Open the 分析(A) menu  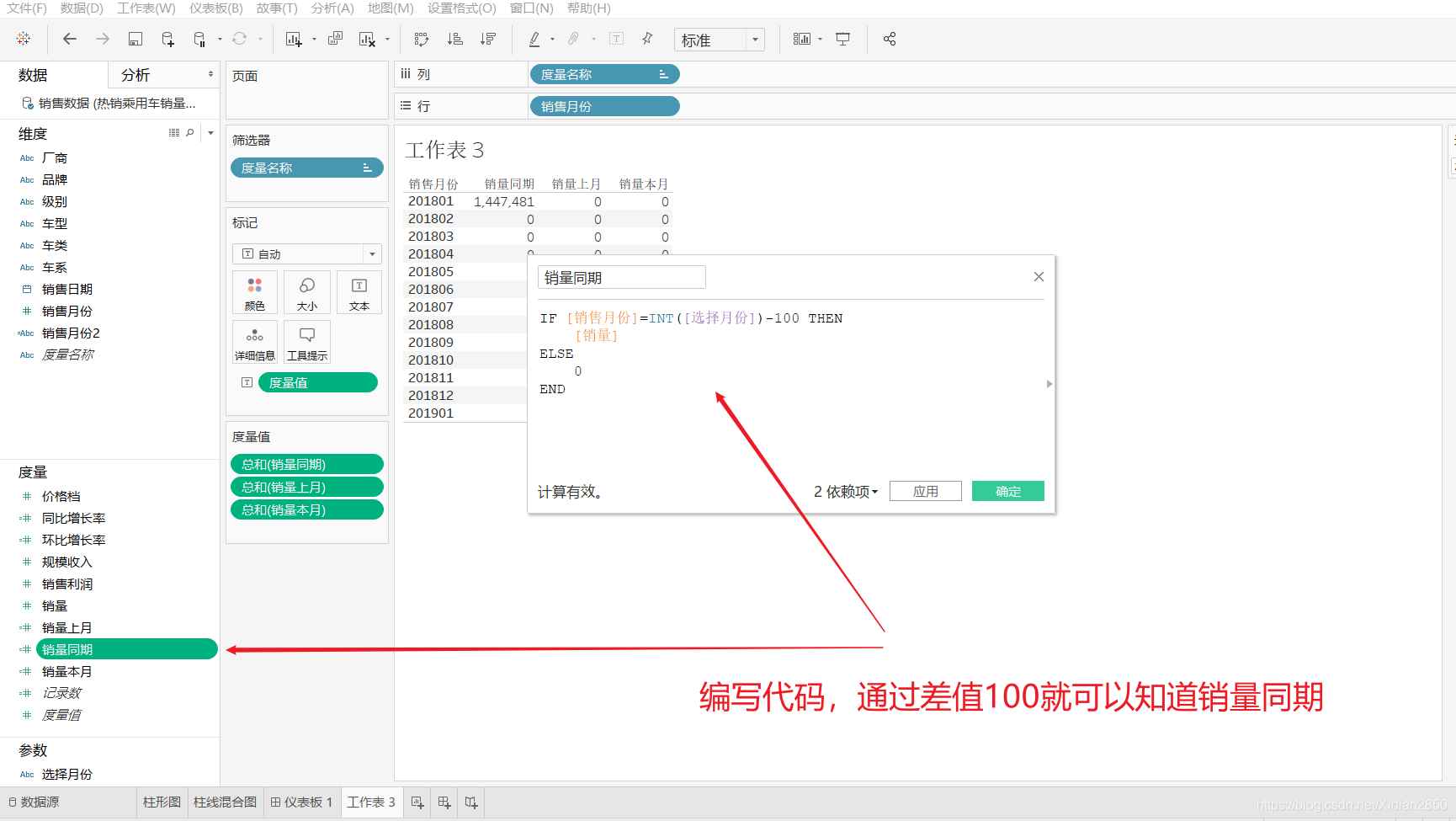[332, 8]
